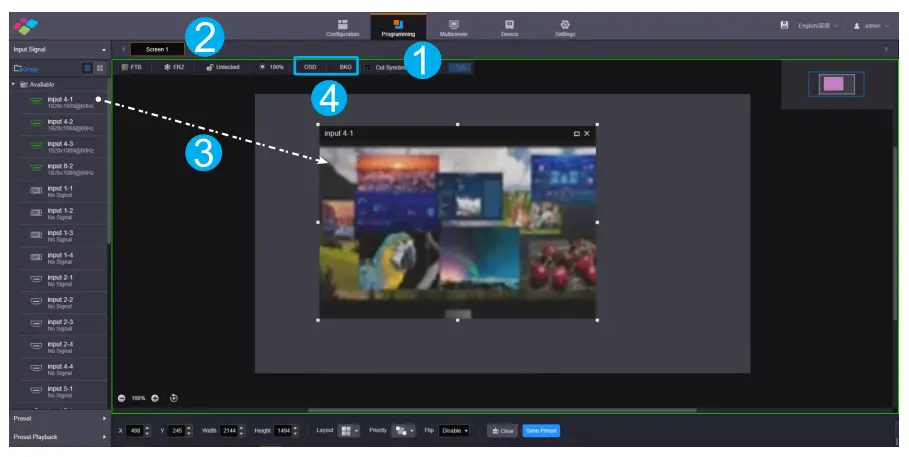The height and width of the screenshot is (457, 909).
Task: Close the input 4-1 layer window
Action: 587,133
